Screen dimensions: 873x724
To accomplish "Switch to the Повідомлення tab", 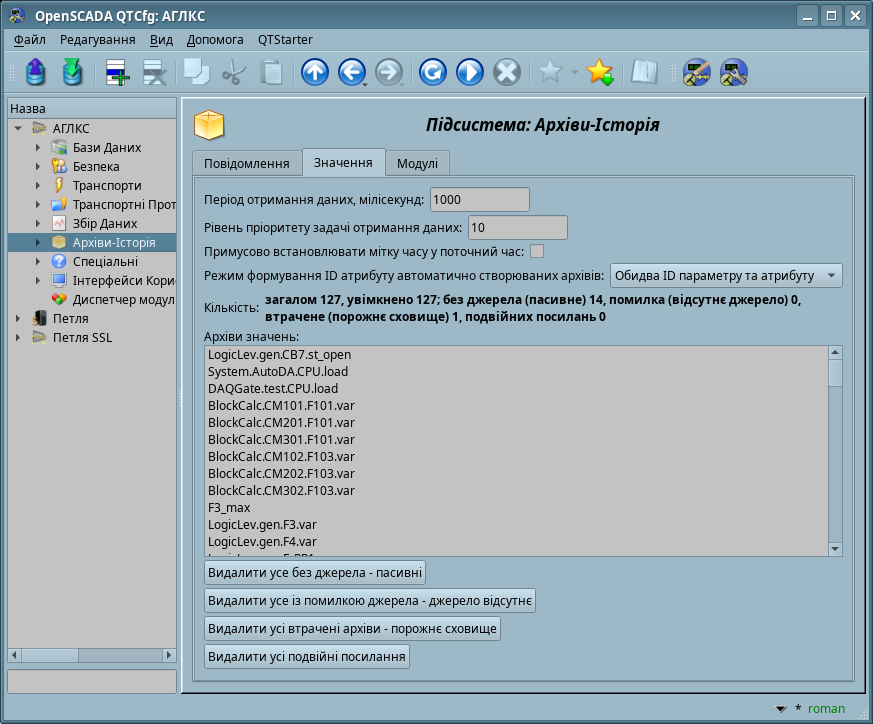I will click(246, 163).
